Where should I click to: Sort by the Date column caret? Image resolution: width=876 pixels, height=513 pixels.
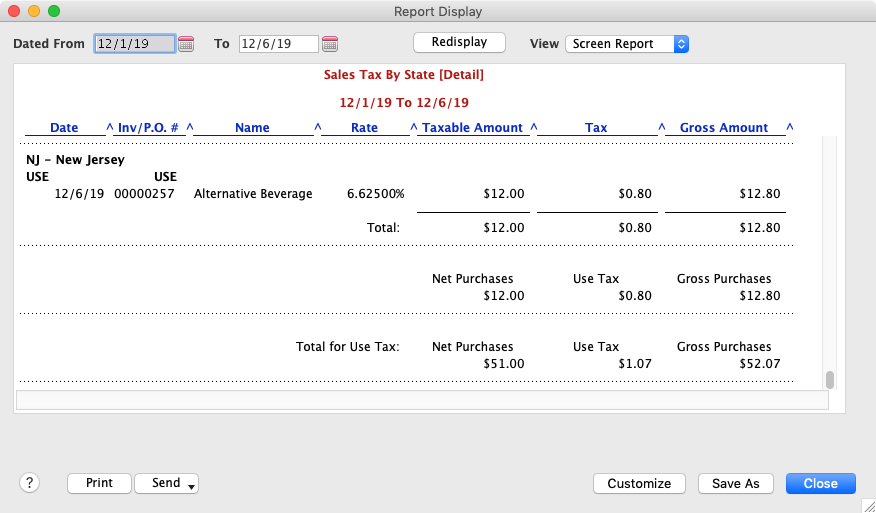110,127
